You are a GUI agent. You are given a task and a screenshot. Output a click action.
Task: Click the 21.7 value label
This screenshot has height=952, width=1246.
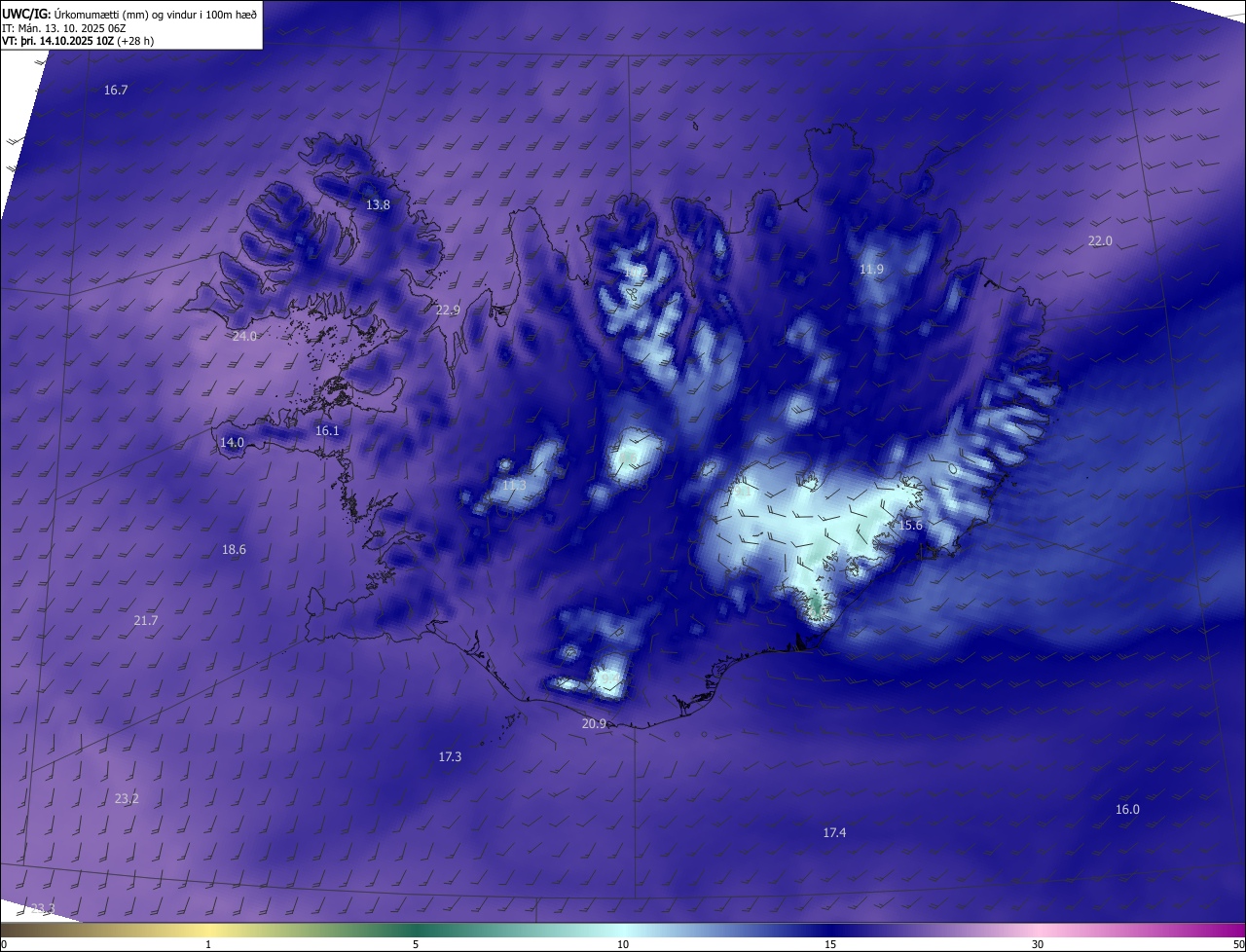[146, 621]
